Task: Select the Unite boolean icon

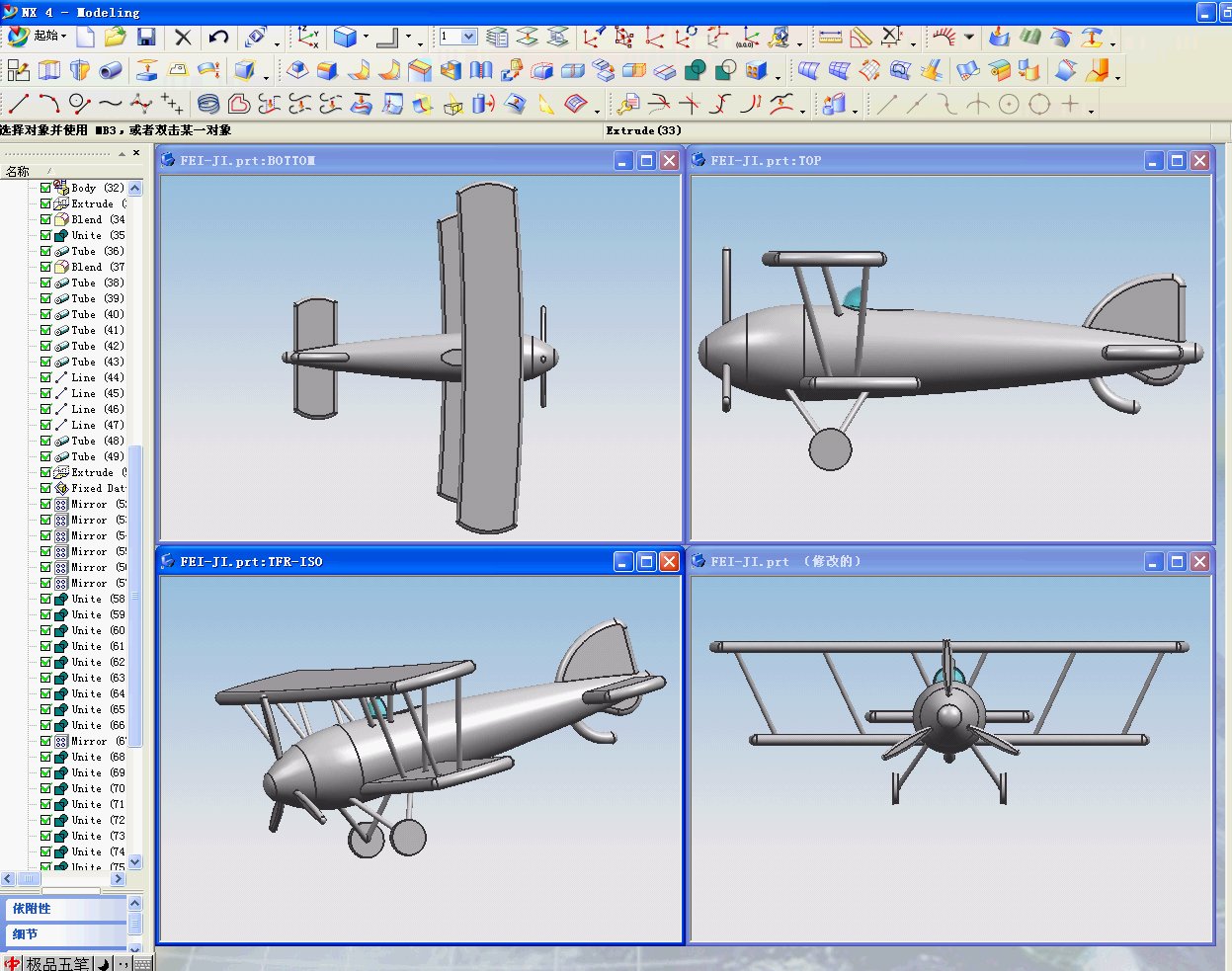Action: pos(696,70)
